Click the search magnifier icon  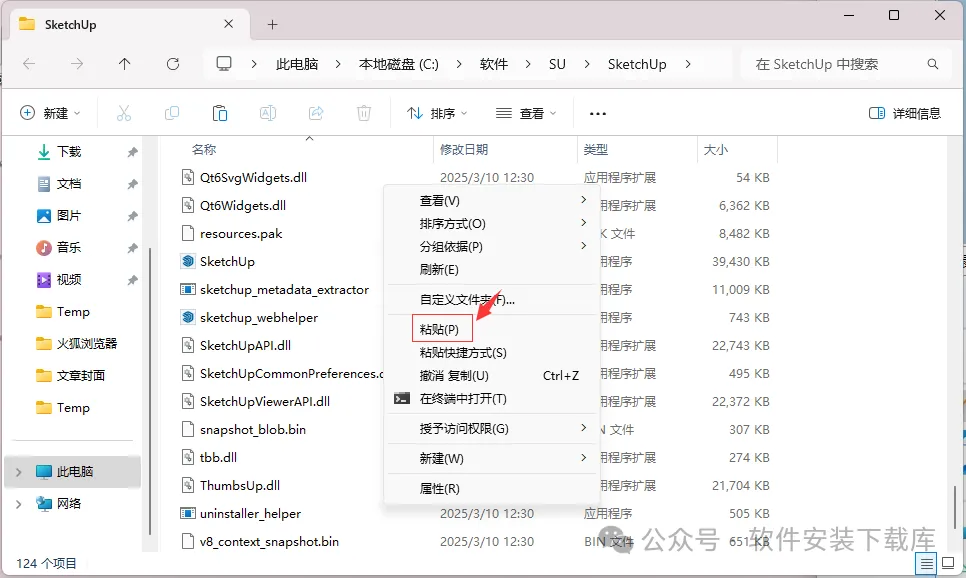pos(933,64)
